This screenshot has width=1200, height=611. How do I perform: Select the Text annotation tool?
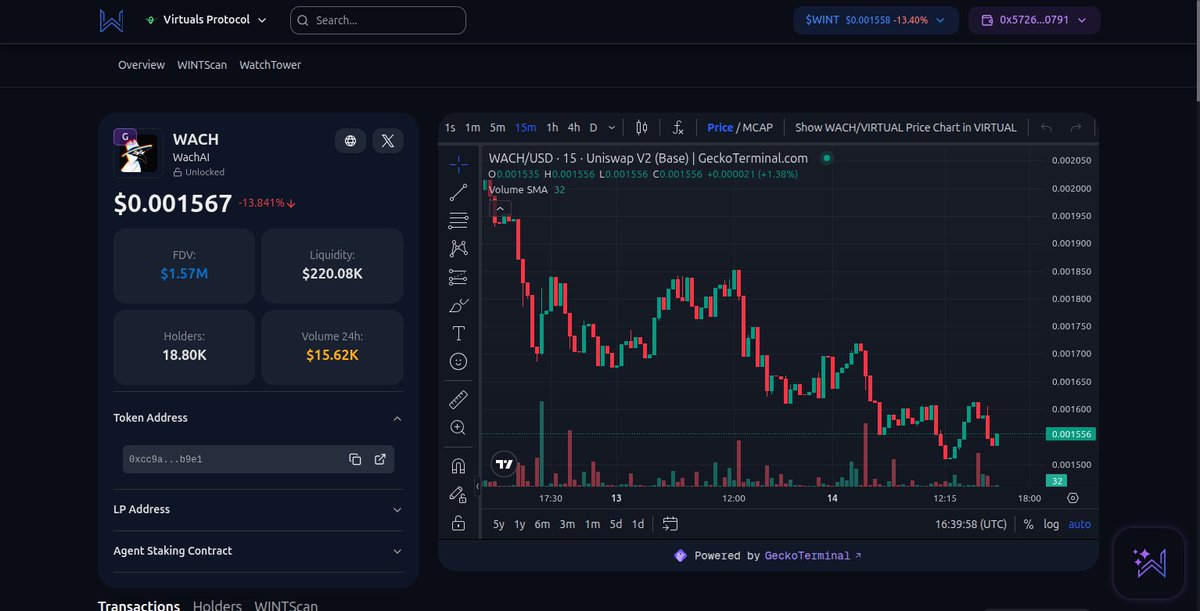pos(458,333)
